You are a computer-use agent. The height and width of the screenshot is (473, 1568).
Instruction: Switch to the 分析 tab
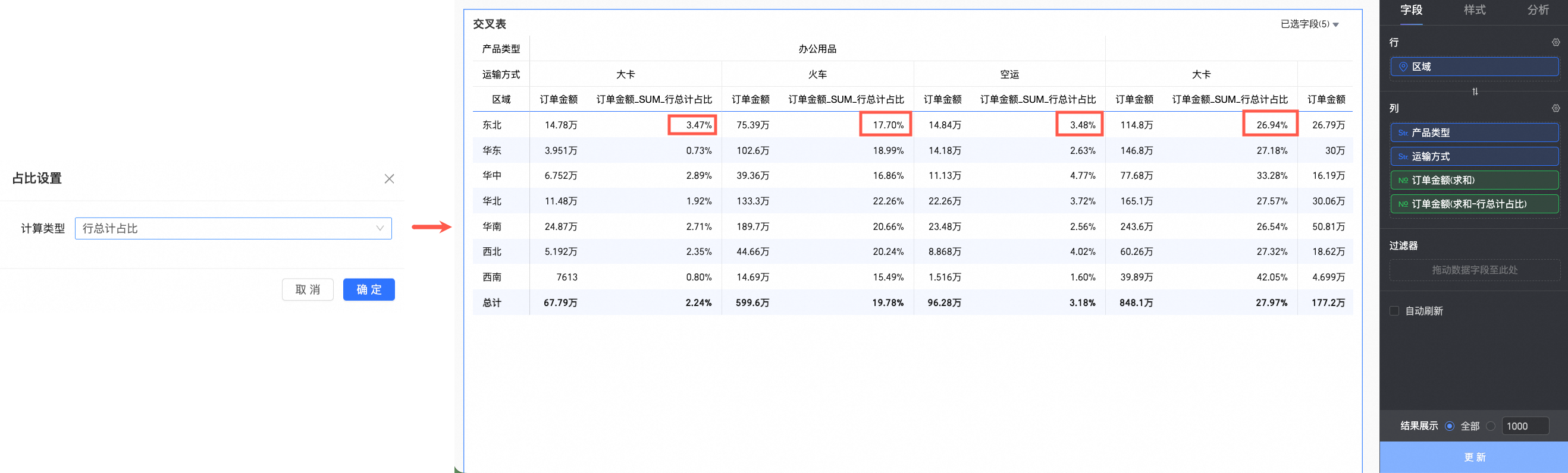(1538, 10)
